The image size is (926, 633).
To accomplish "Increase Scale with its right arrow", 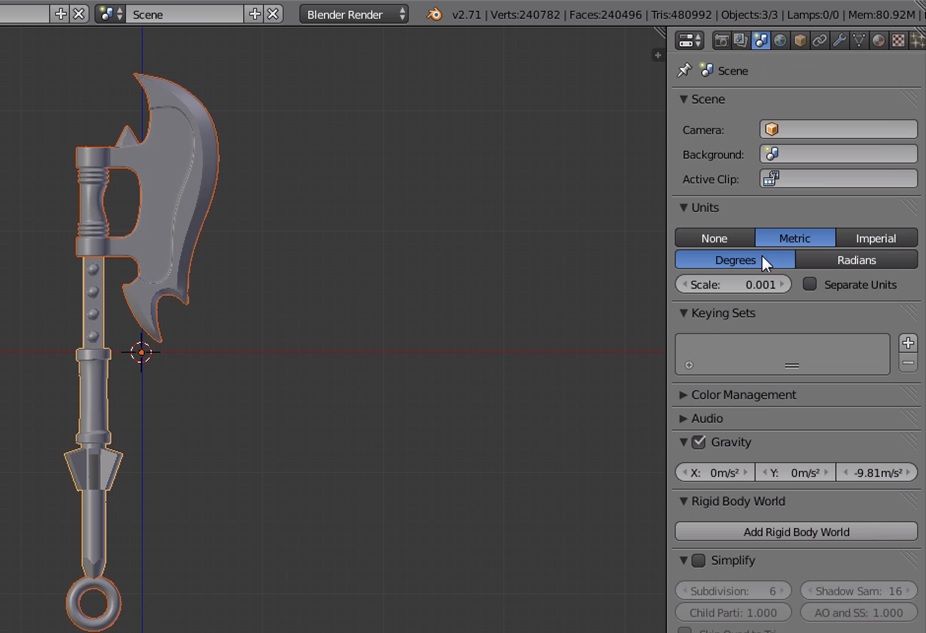I will (x=782, y=284).
